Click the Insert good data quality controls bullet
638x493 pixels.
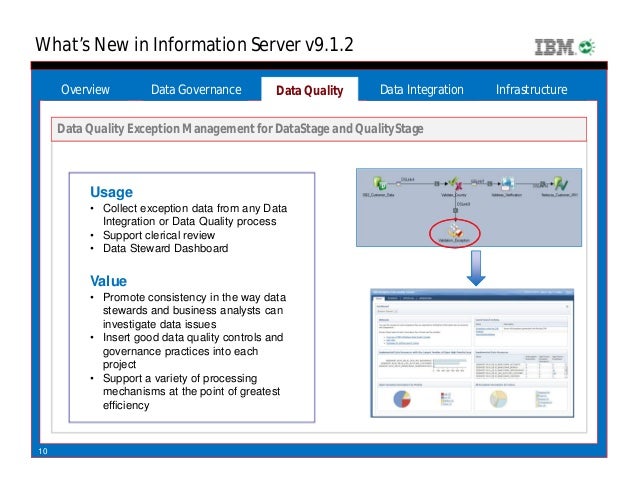click(193, 351)
